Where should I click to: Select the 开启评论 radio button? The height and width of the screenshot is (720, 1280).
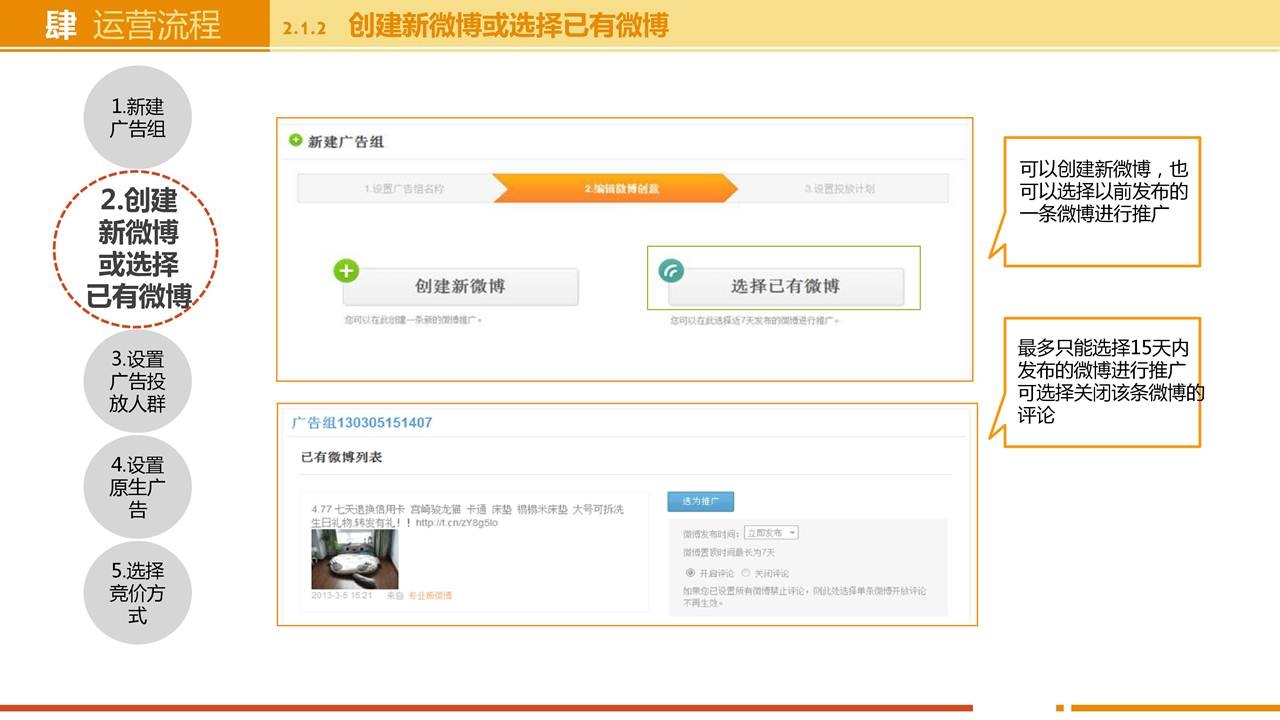(690, 573)
